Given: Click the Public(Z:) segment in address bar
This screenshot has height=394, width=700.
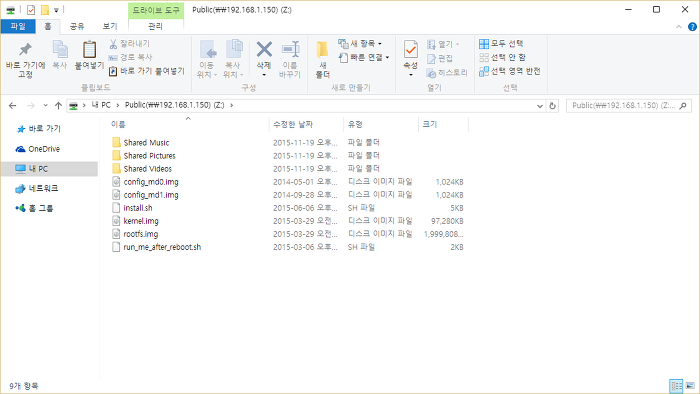Looking at the screenshot, I should [x=175, y=105].
